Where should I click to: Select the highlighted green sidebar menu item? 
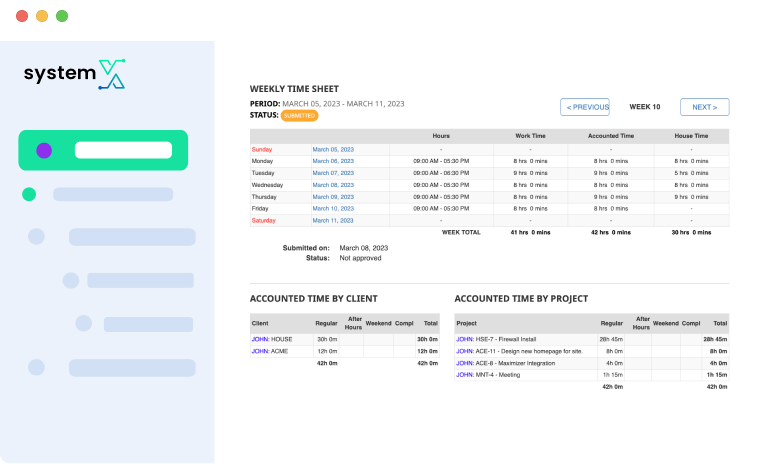[x=103, y=150]
